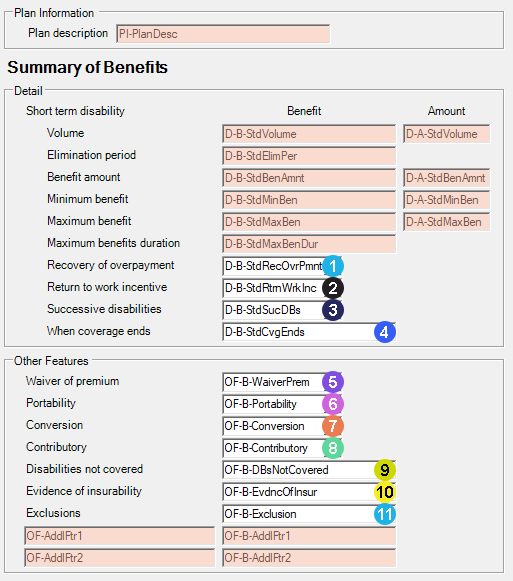This screenshot has height=581, width=513.
Task: Click the D-A-StdVolume amount field
Action: click(x=447, y=134)
